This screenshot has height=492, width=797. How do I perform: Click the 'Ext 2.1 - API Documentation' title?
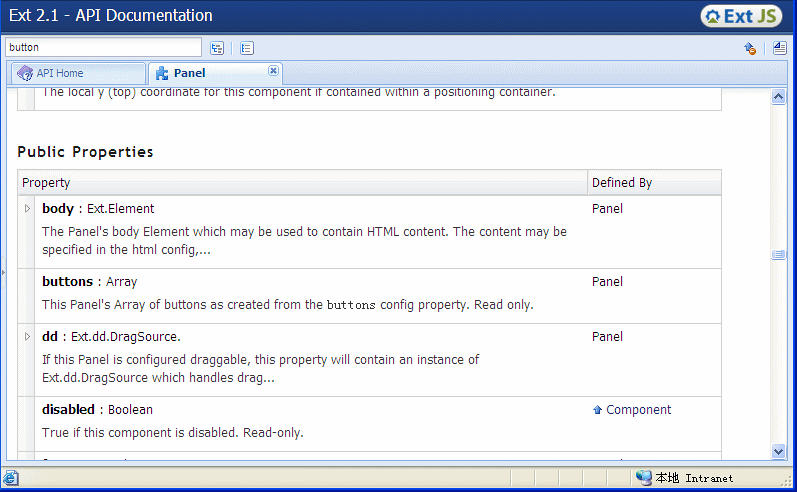coord(111,16)
